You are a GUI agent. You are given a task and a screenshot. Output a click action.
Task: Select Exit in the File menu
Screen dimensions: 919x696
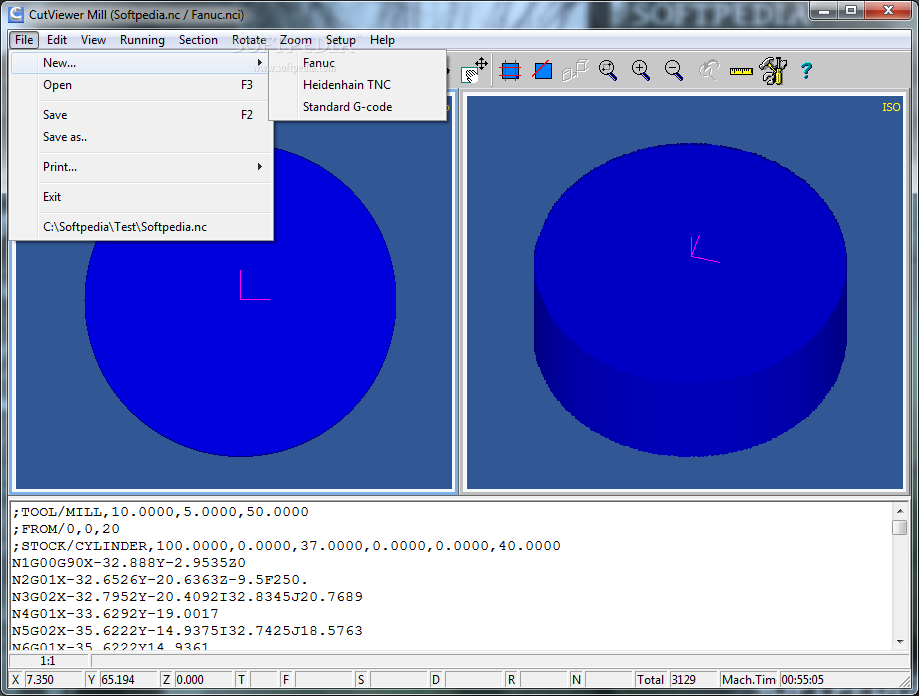tap(142, 197)
